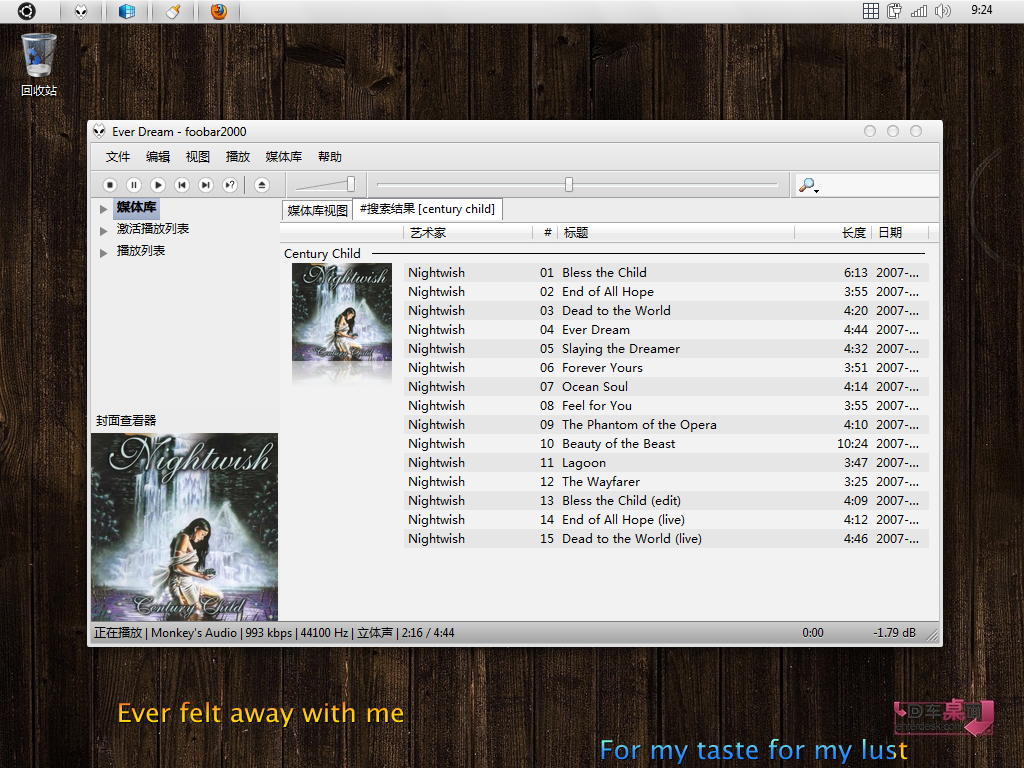
Task: Open the 编辑 menu
Action: [x=157, y=157]
